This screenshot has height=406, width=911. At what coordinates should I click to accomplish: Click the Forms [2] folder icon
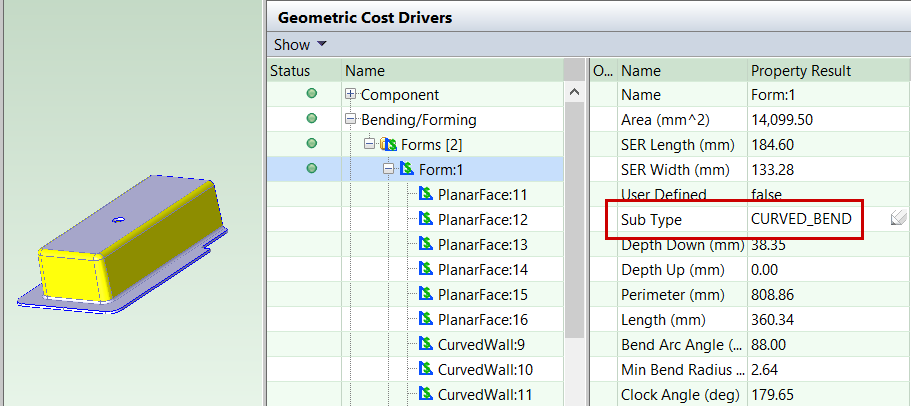pos(388,144)
